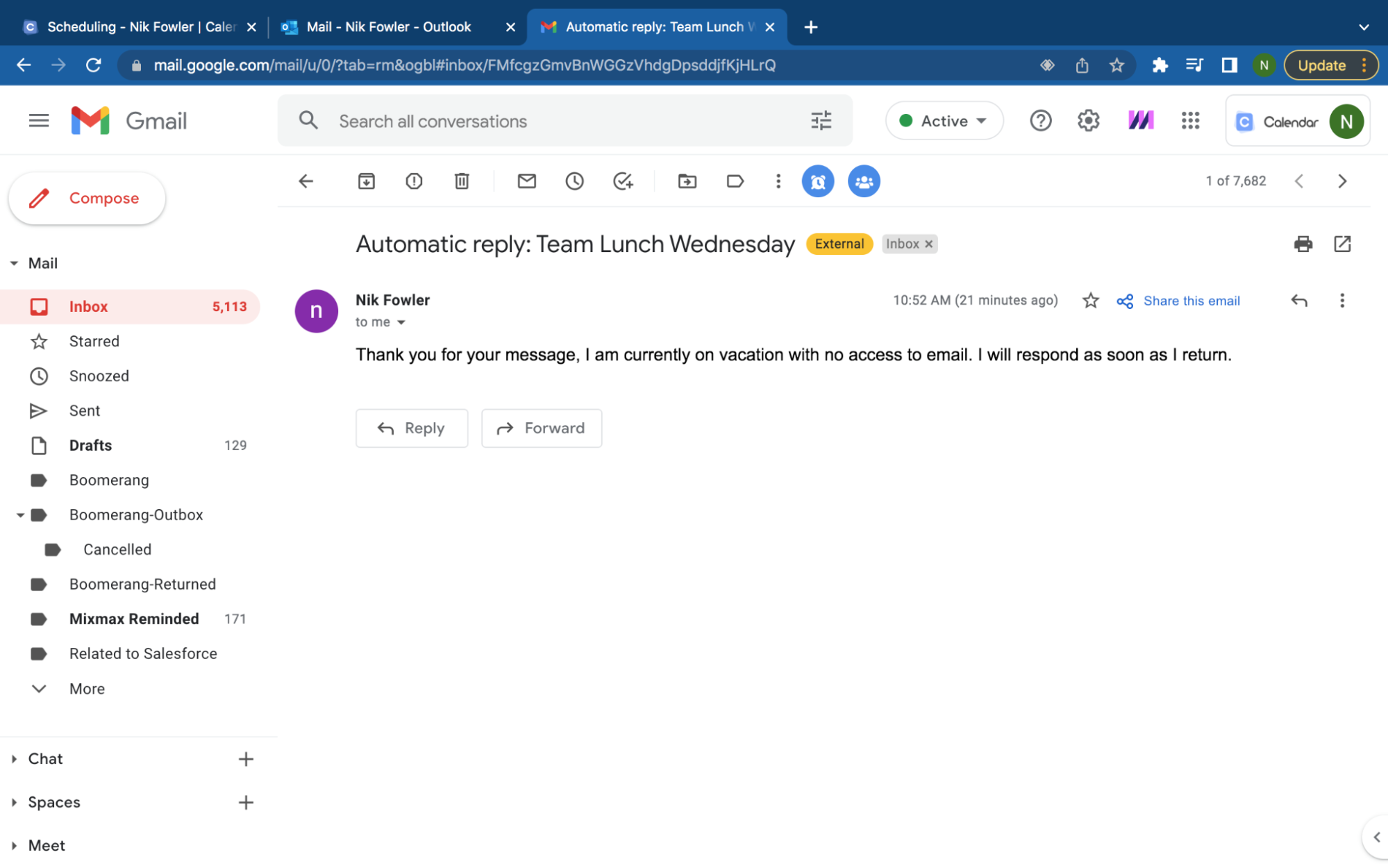This screenshot has width=1388, height=868.
Task: Open the Boomerang reminder tool
Action: tap(817, 181)
